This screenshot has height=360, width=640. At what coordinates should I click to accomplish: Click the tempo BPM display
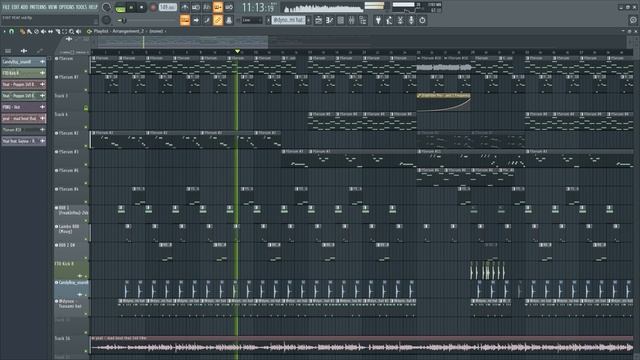pos(167,7)
